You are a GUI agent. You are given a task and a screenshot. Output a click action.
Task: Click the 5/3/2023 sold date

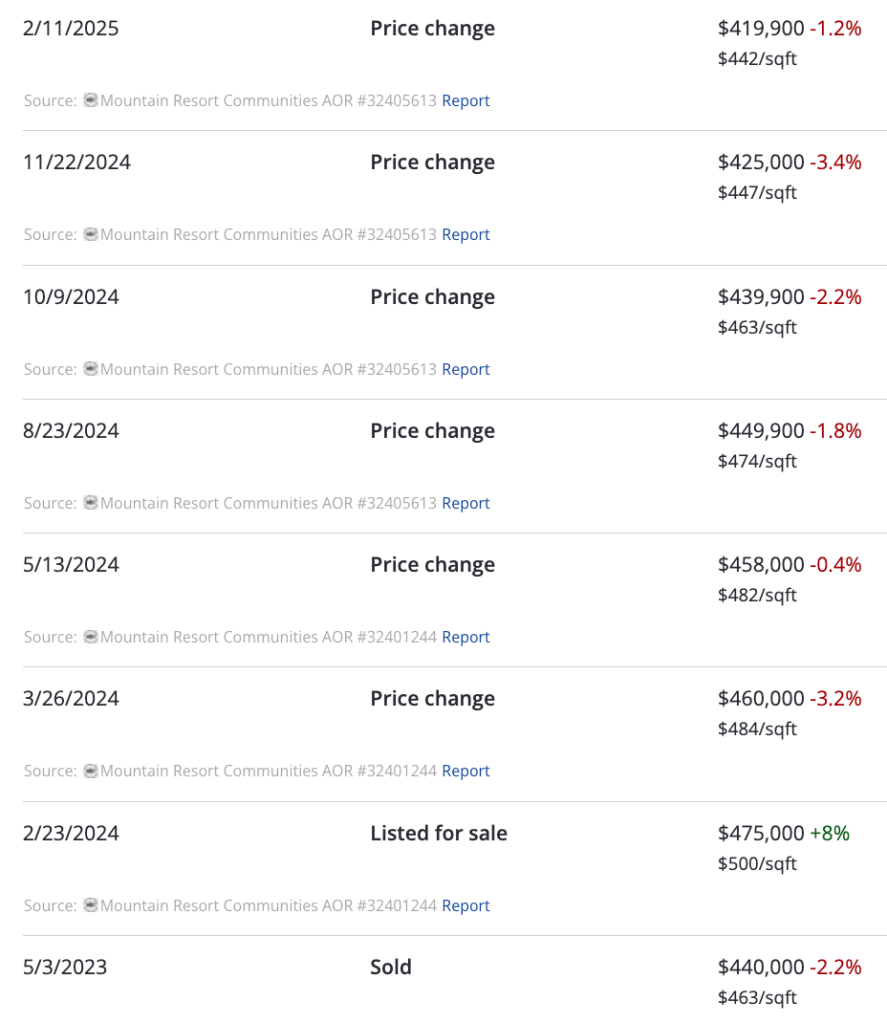coord(65,967)
